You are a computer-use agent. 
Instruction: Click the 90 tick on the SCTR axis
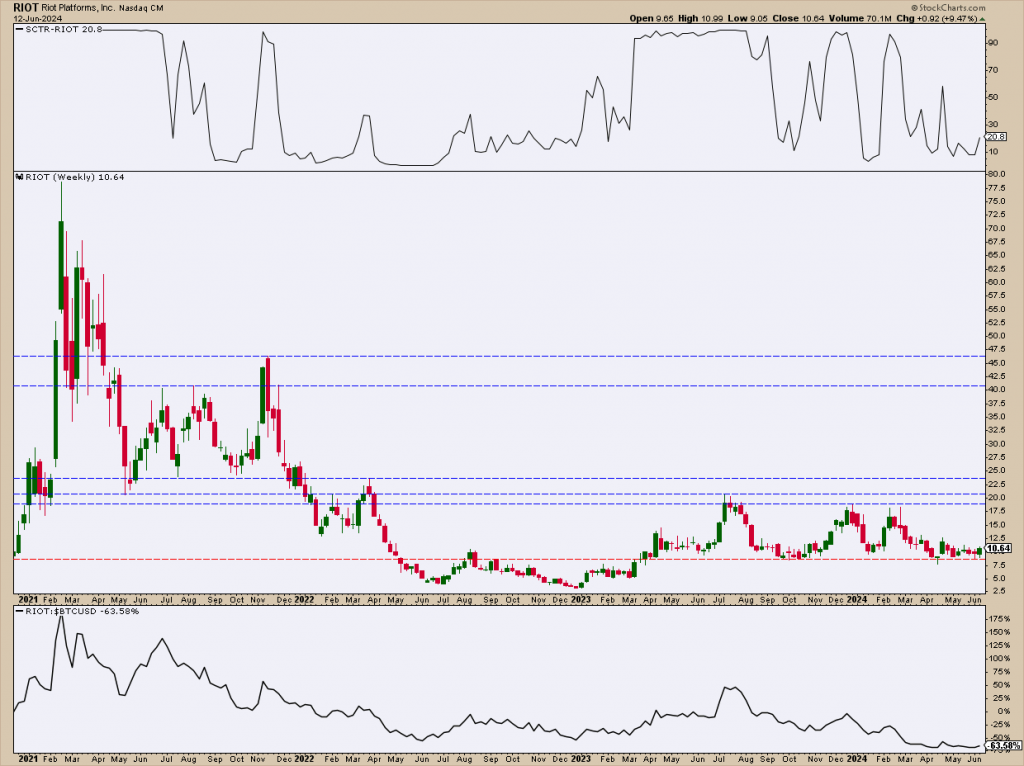tap(992, 42)
